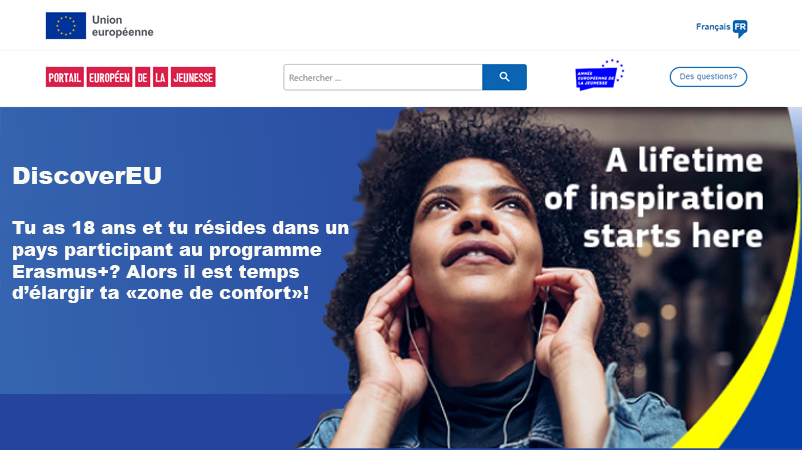Click the Des questions? button

[x=708, y=77]
